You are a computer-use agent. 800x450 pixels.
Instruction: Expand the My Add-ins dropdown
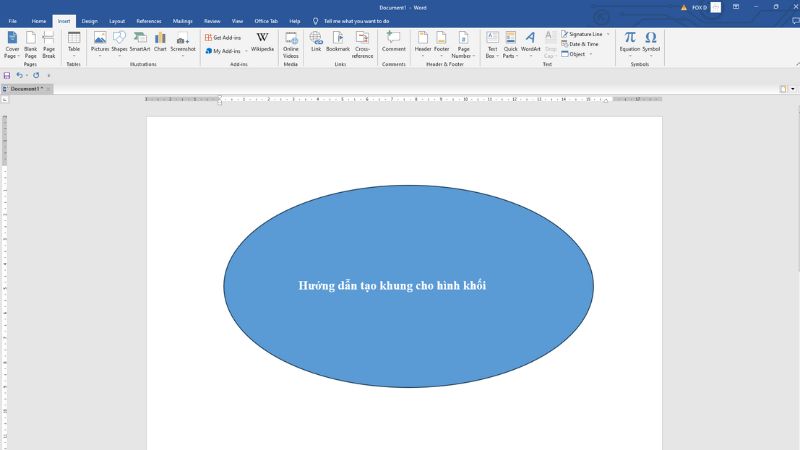(x=244, y=51)
